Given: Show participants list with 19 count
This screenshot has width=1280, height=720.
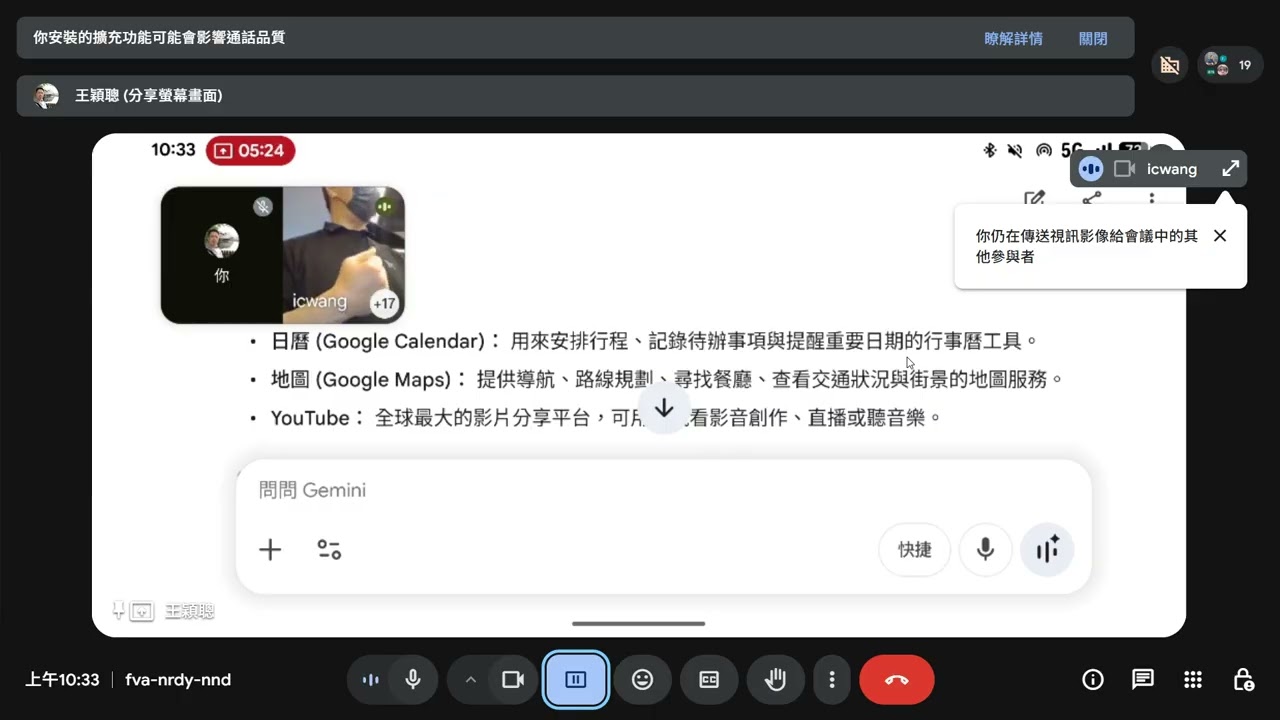Looking at the screenshot, I should (1229, 65).
